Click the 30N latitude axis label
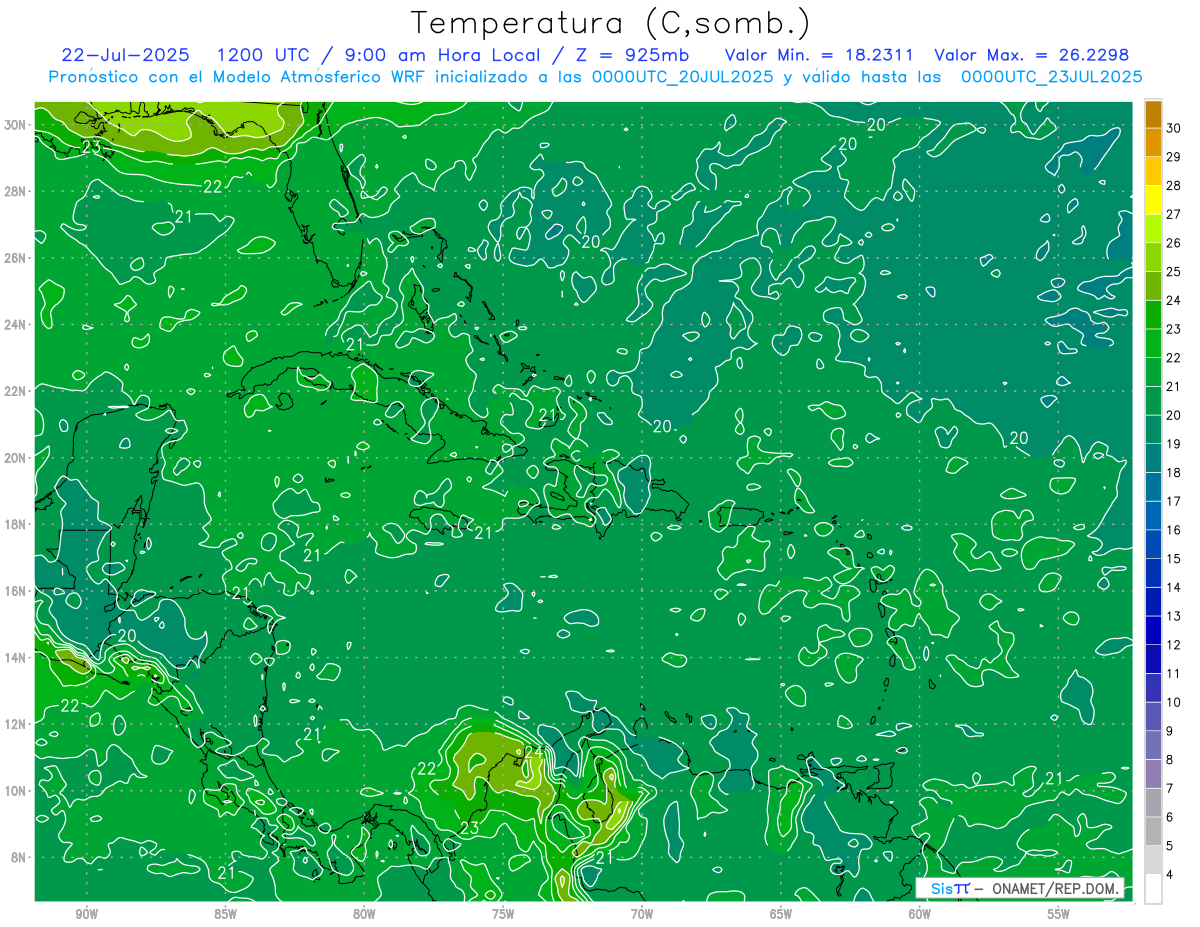This screenshot has height=927, width=1200. point(17,125)
